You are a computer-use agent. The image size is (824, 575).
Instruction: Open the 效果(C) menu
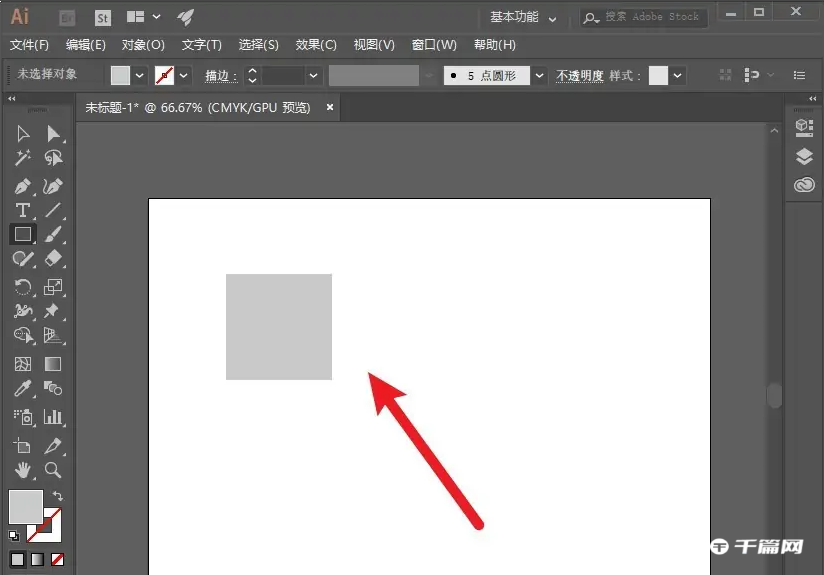click(316, 45)
